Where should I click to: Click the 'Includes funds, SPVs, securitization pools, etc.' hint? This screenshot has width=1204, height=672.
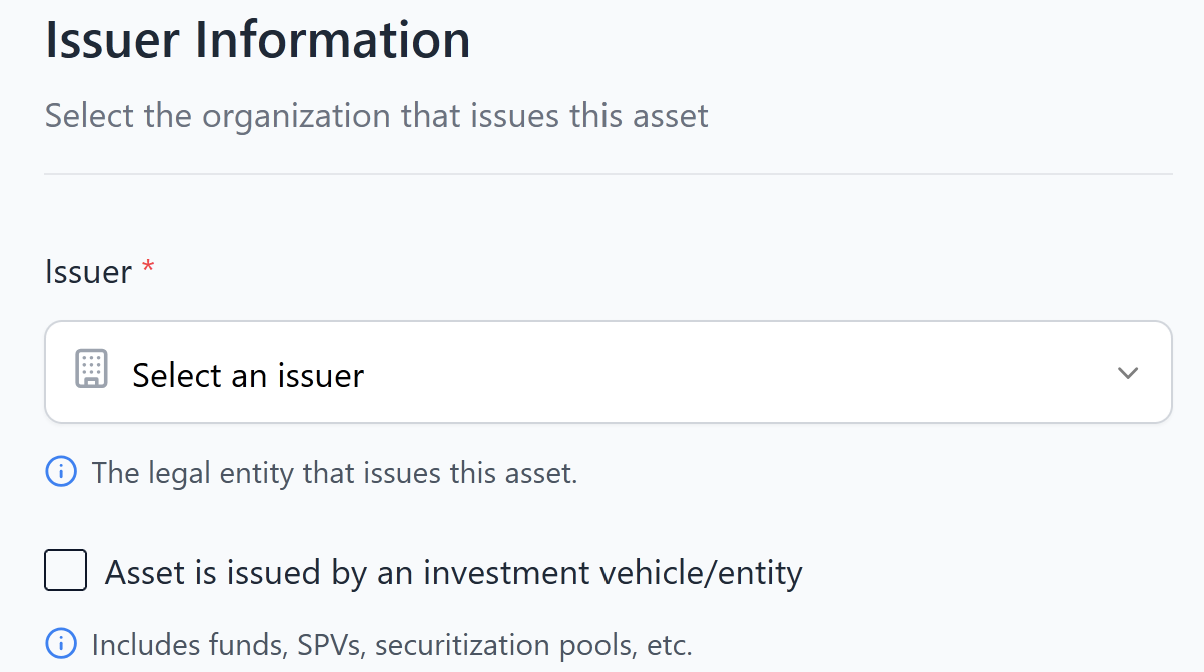tap(392, 645)
